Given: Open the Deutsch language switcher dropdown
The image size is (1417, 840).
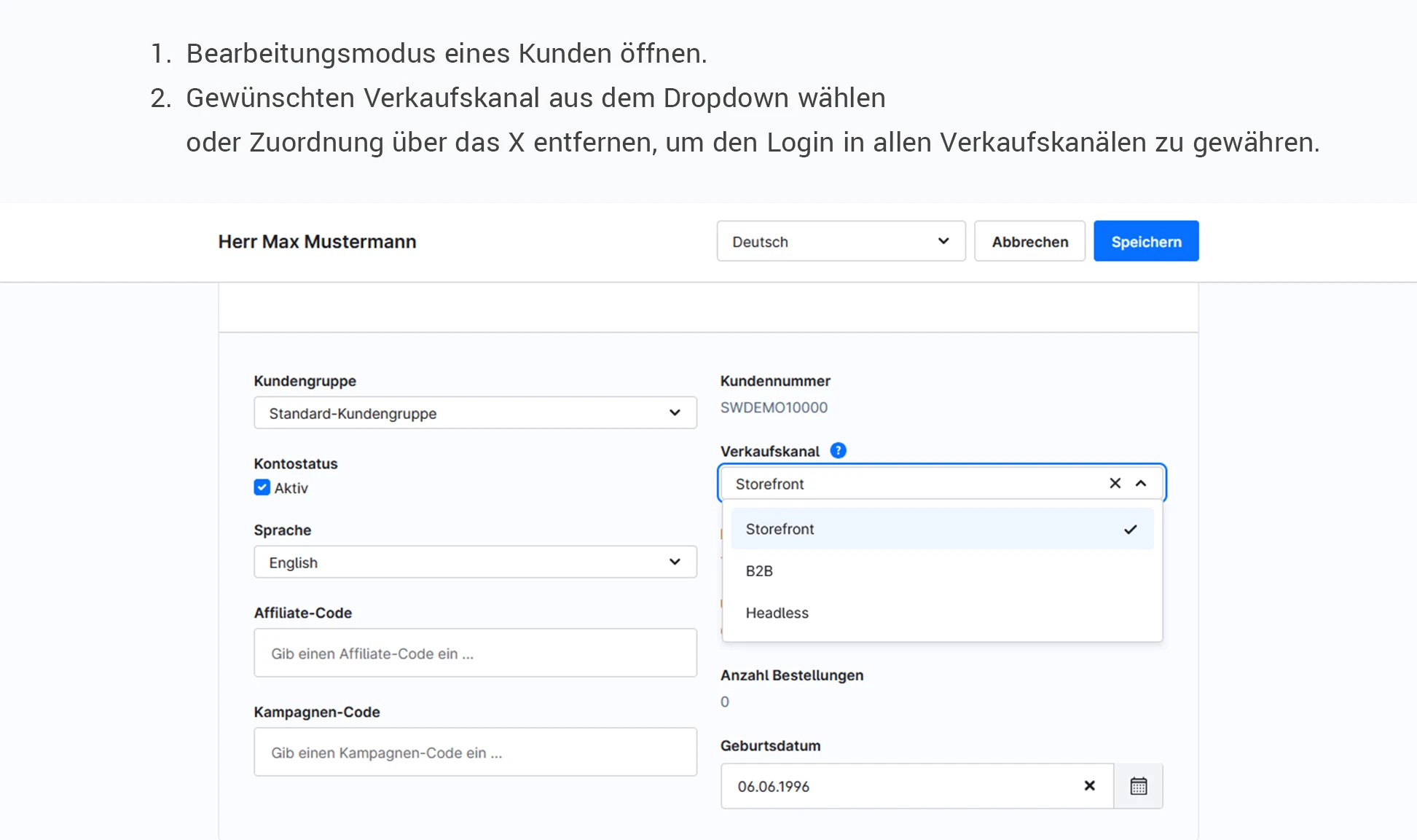Looking at the screenshot, I should (841, 241).
